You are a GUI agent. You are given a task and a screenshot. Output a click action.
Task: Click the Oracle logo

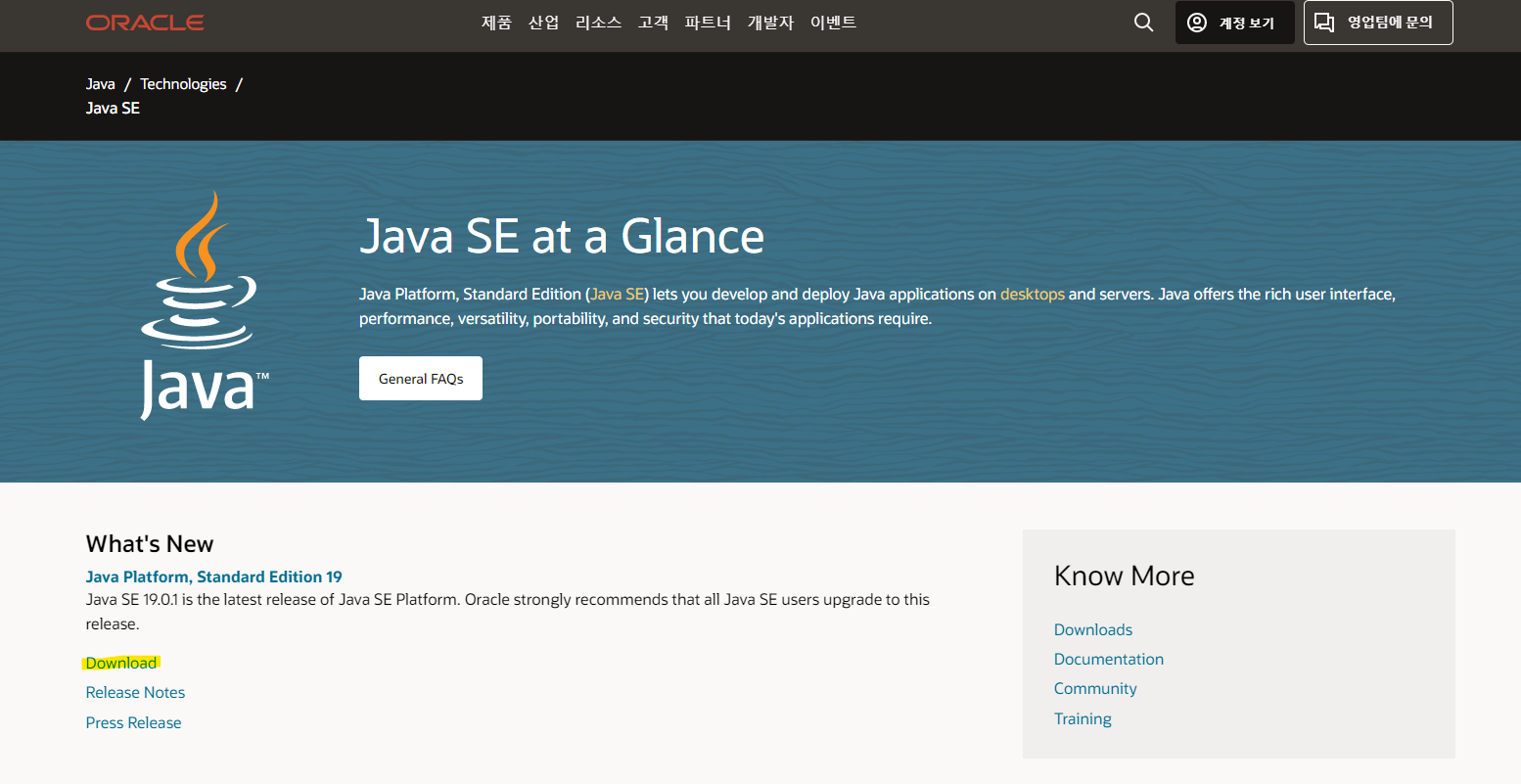coord(145,23)
